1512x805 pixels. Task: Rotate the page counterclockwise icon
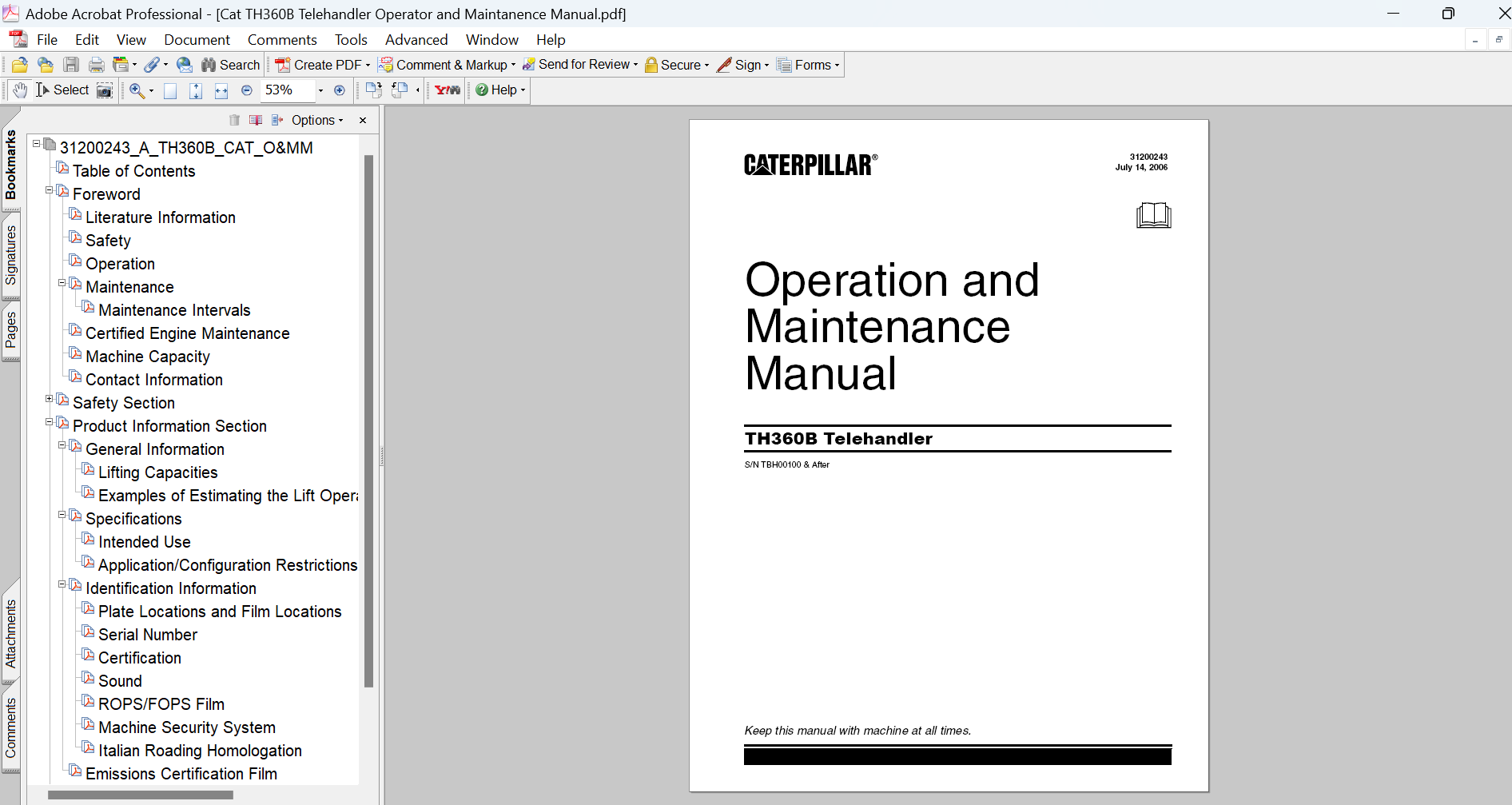click(x=400, y=90)
